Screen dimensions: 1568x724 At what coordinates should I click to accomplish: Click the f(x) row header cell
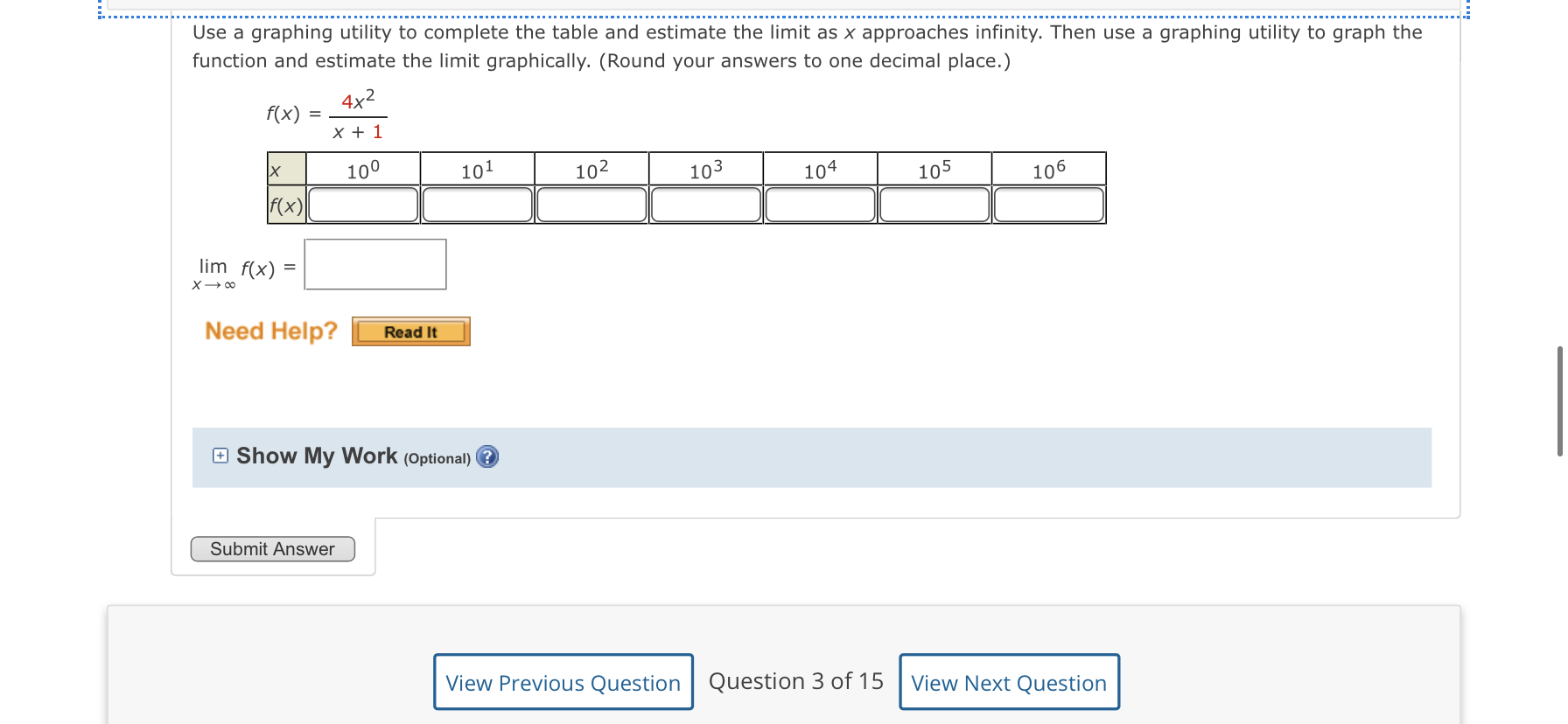pos(285,205)
